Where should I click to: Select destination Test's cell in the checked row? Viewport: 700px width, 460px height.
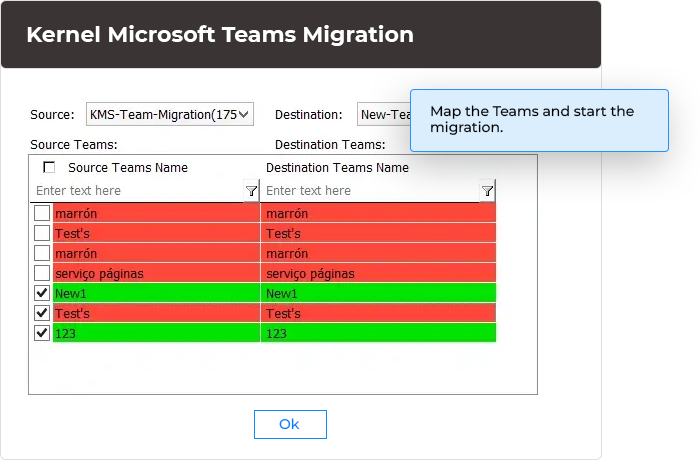click(378, 313)
